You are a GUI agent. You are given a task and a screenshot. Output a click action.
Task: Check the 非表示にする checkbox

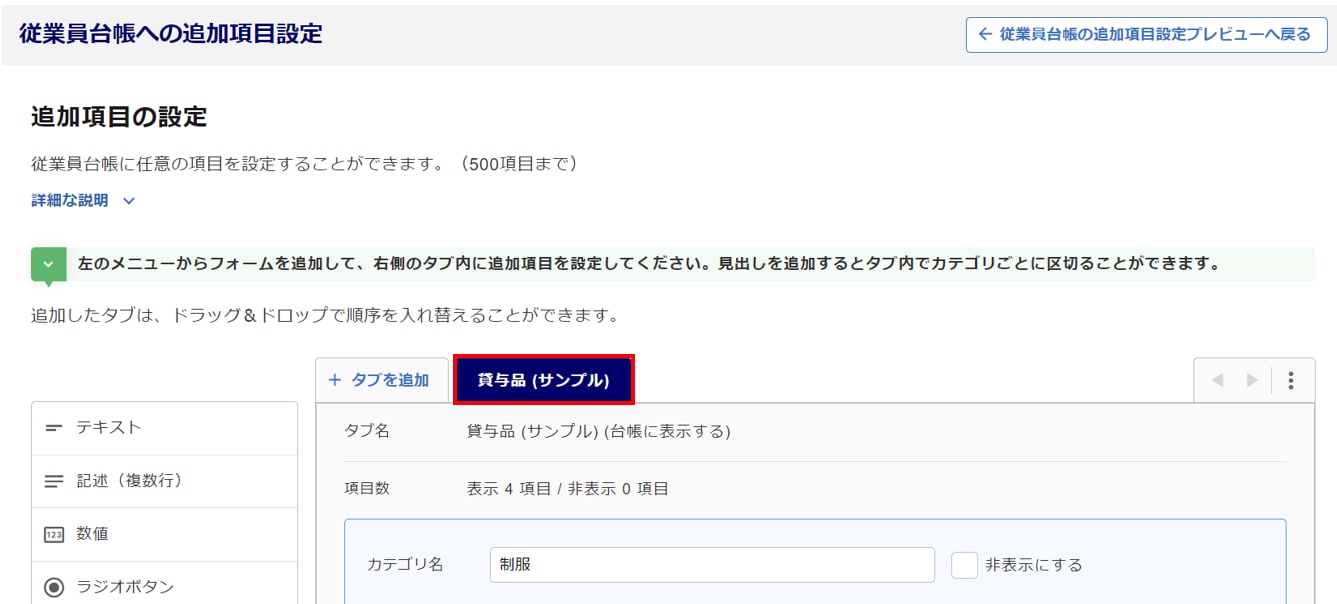pos(964,565)
